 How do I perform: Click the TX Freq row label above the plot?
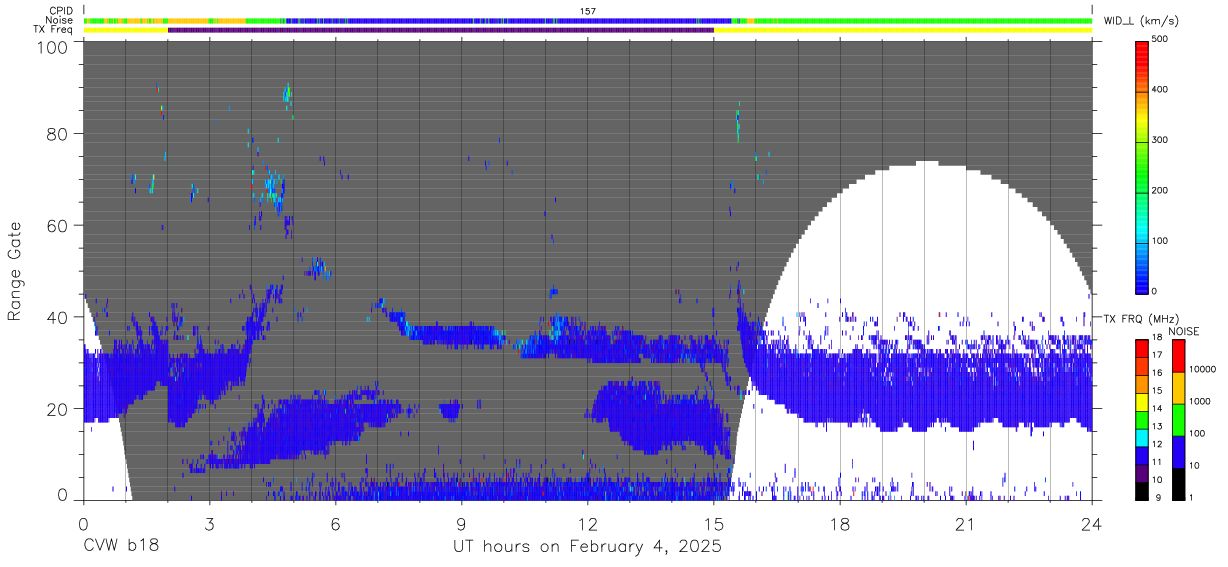tap(53, 29)
